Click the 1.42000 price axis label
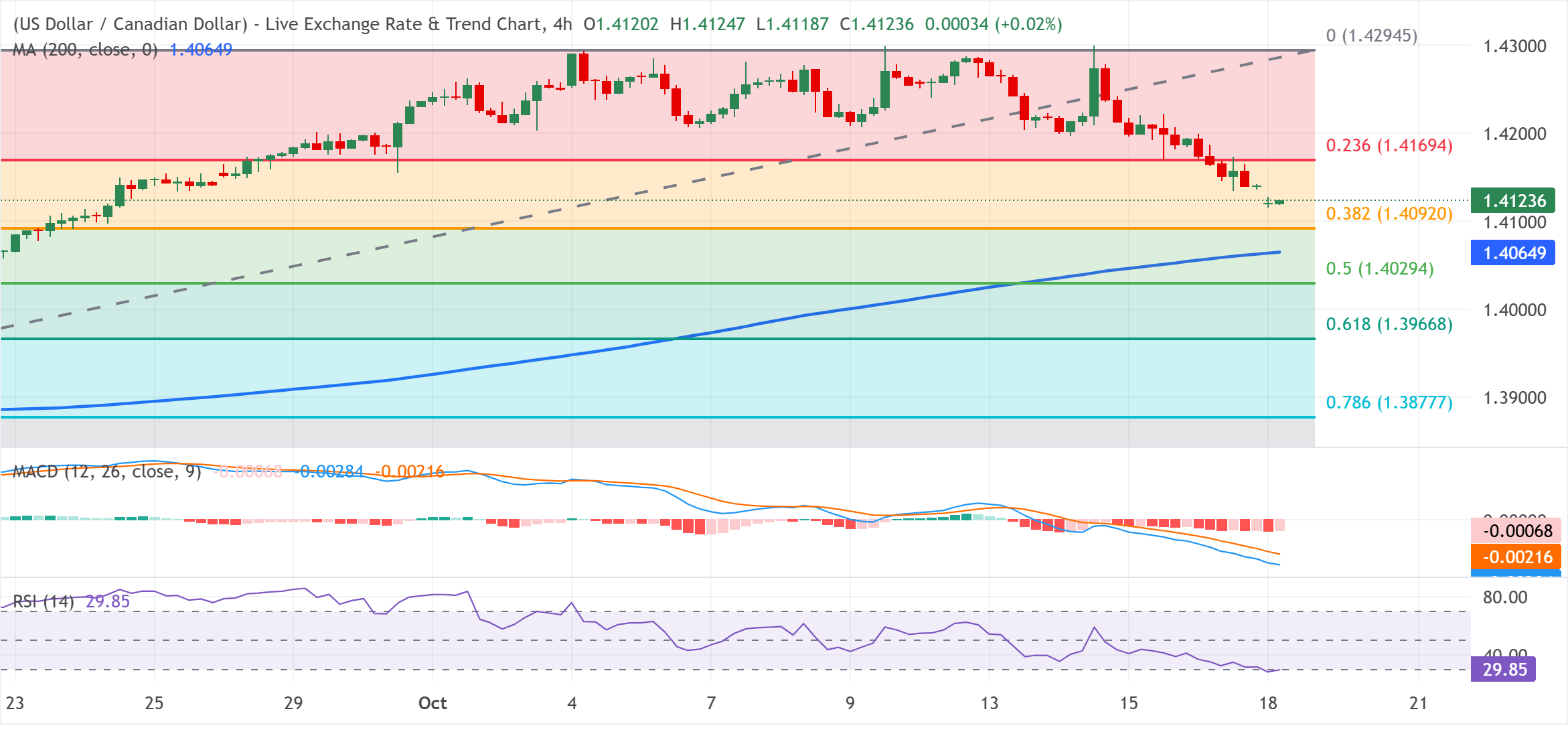The height and width of the screenshot is (742, 1568). point(1515,134)
